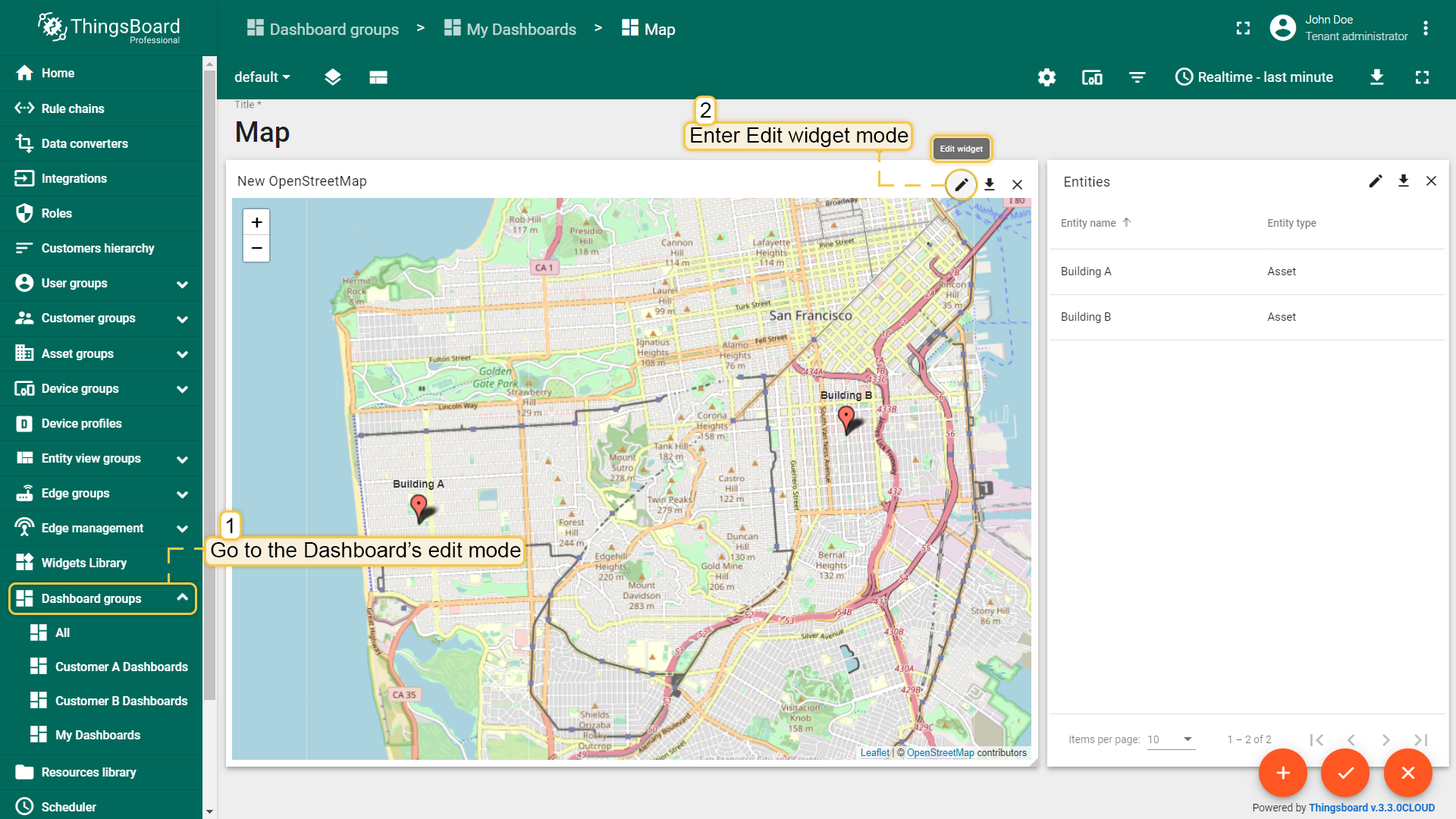Open Integrations in the sidebar
The width and height of the screenshot is (1456, 819).
pos(102,178)
